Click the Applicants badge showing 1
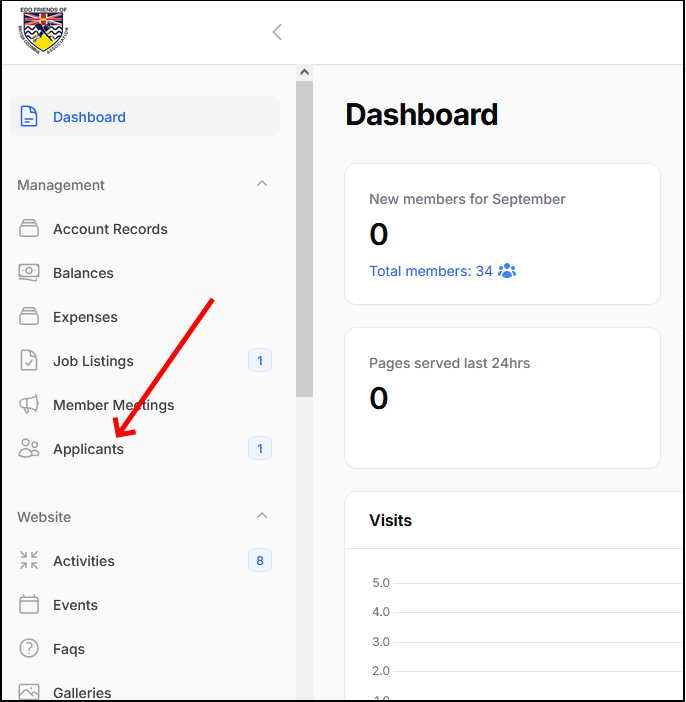686x702 pixels. (260, 449)
